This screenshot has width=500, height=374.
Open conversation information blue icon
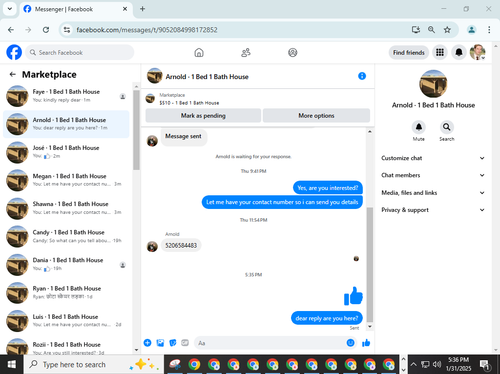[x=362, y=76]
